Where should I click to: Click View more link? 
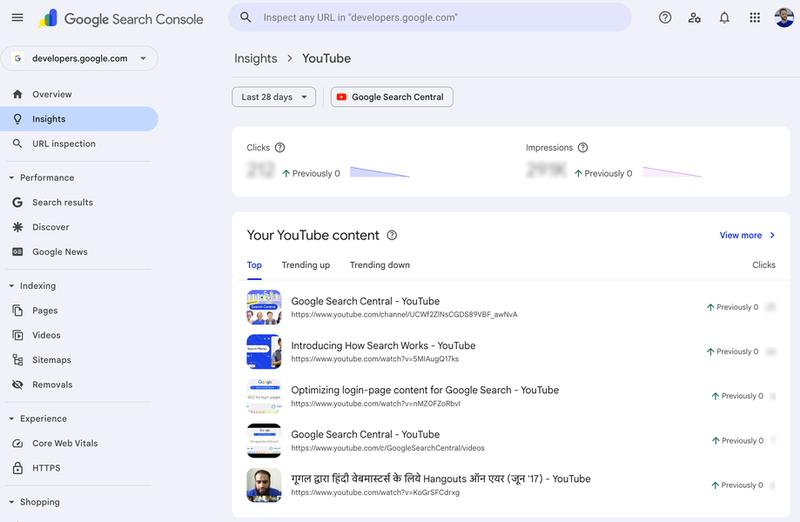tap(740, 235)
